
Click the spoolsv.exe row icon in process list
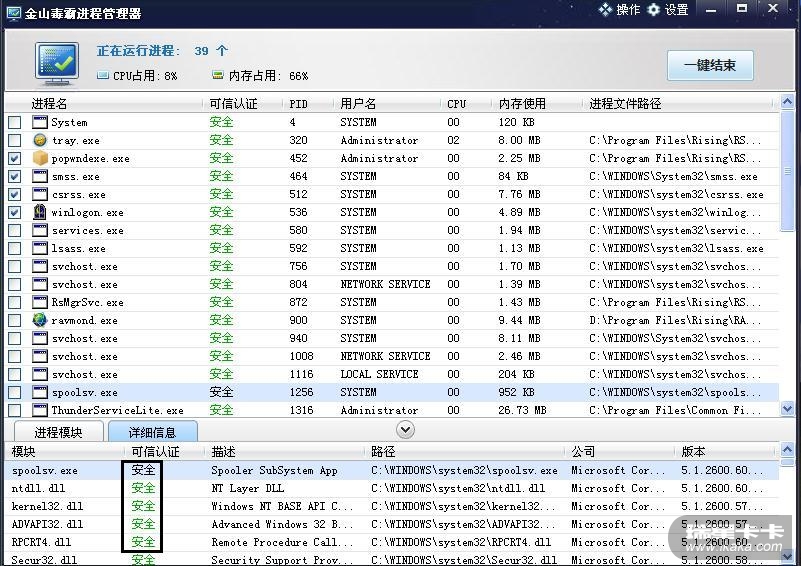coord(40,392)
